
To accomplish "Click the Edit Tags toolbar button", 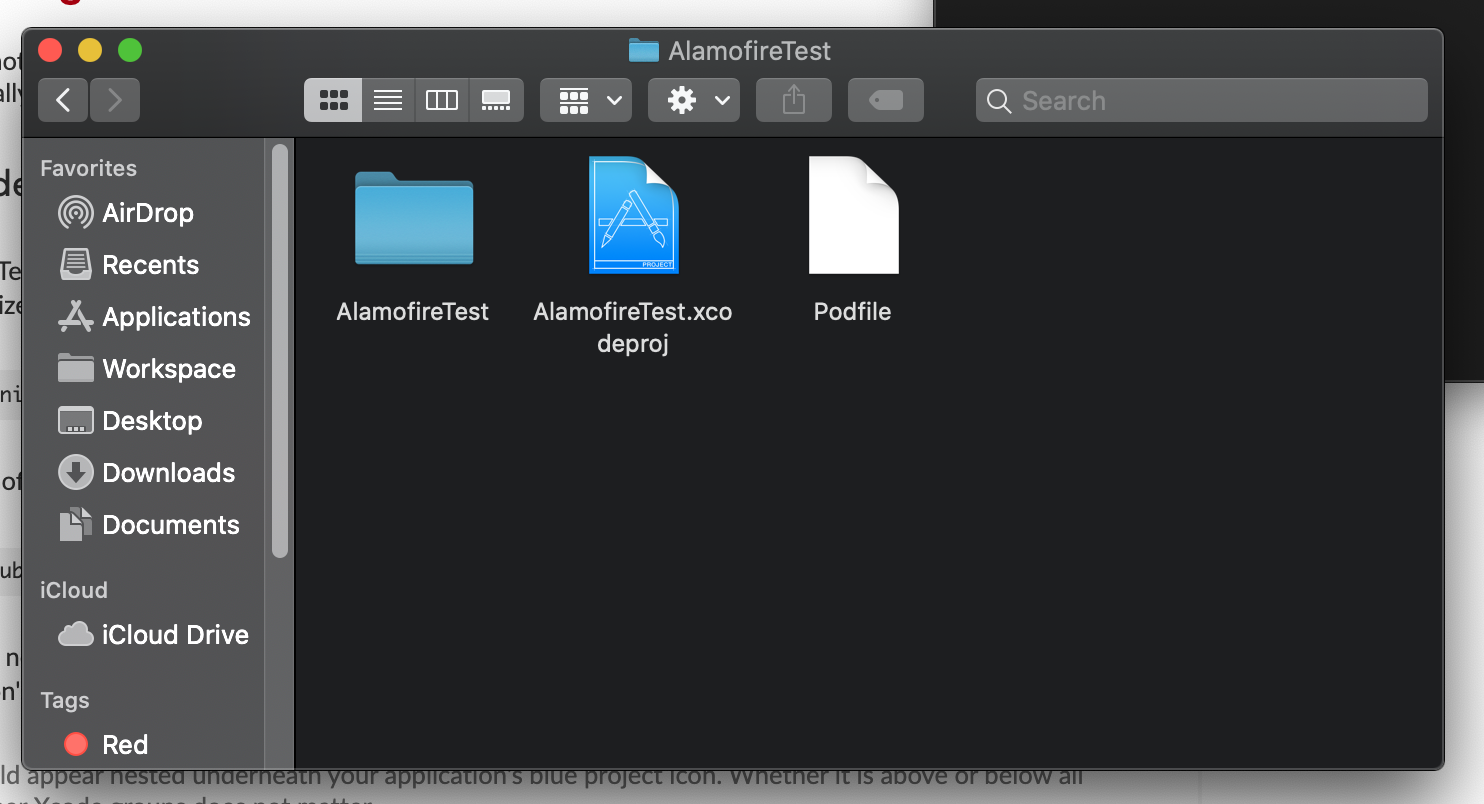I will pos(886,100).
